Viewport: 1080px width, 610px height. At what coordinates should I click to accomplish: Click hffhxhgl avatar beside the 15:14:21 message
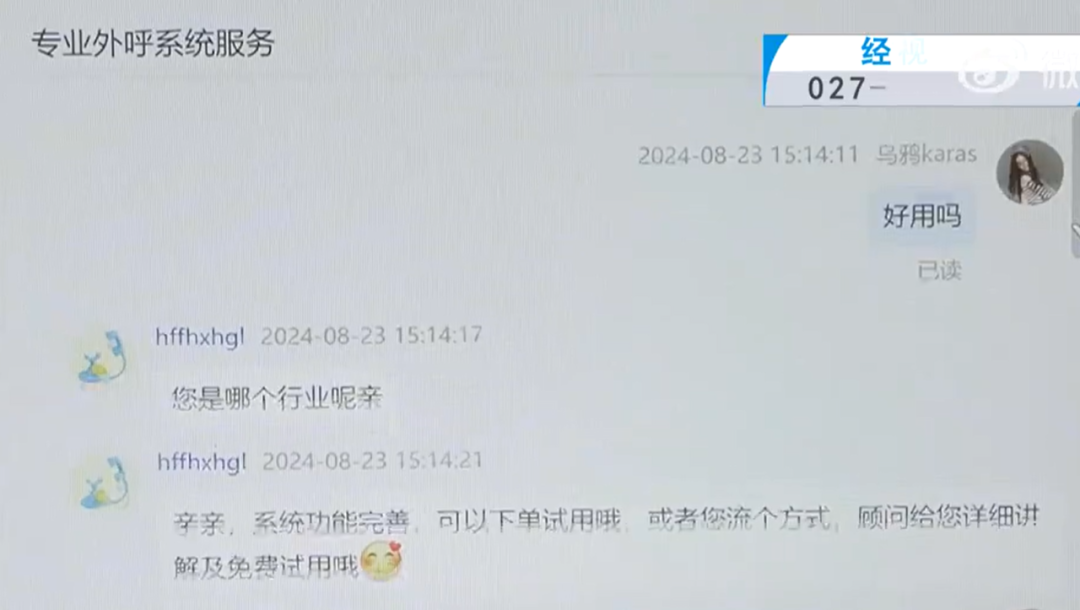[104, 483]
